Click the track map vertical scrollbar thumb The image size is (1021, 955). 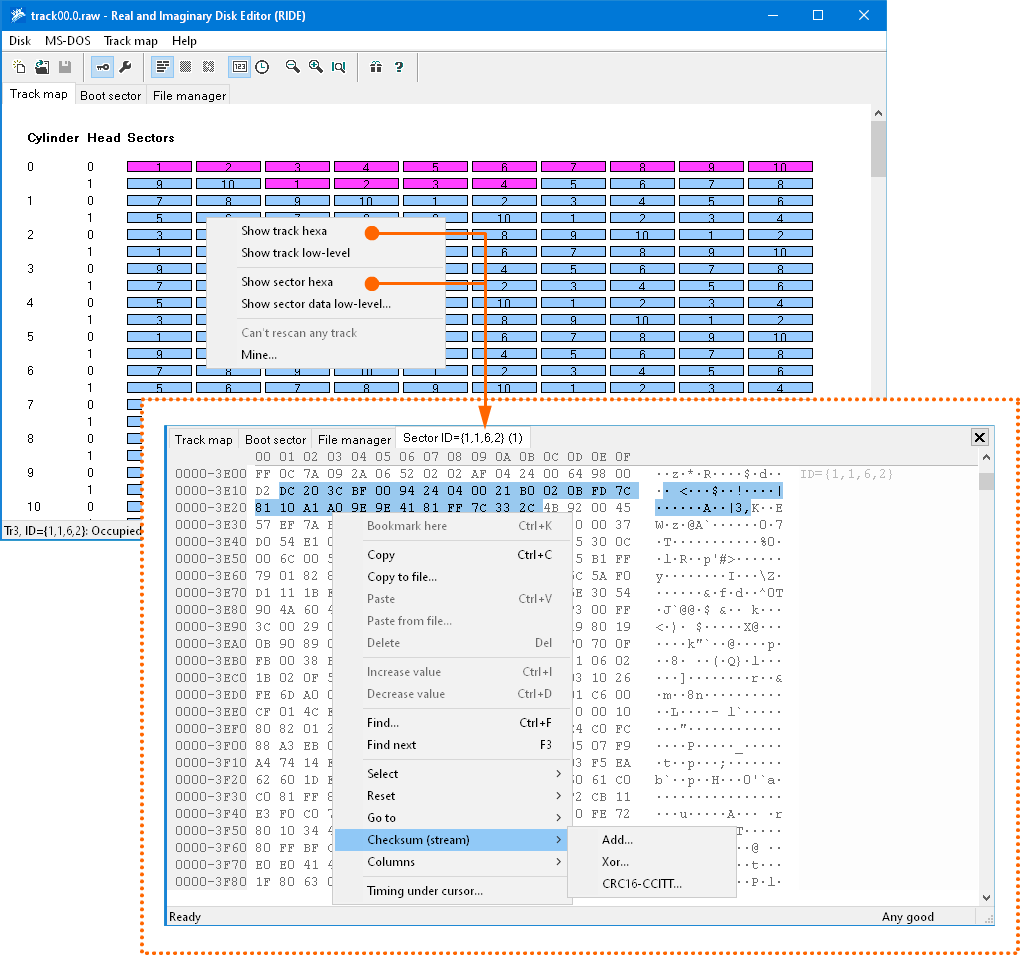878,150
